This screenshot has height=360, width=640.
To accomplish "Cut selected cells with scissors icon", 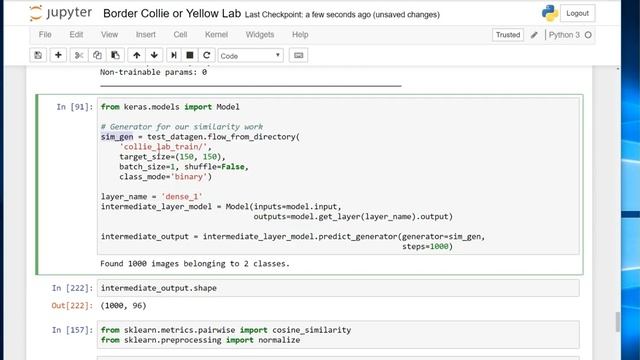I will [x=79, y=55].
